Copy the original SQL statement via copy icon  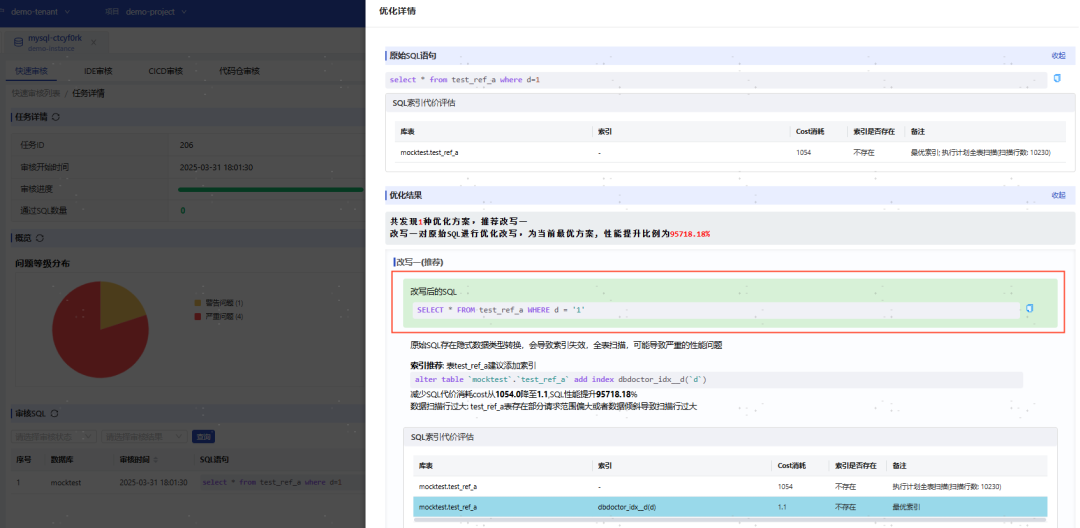tap(1057, 78)
